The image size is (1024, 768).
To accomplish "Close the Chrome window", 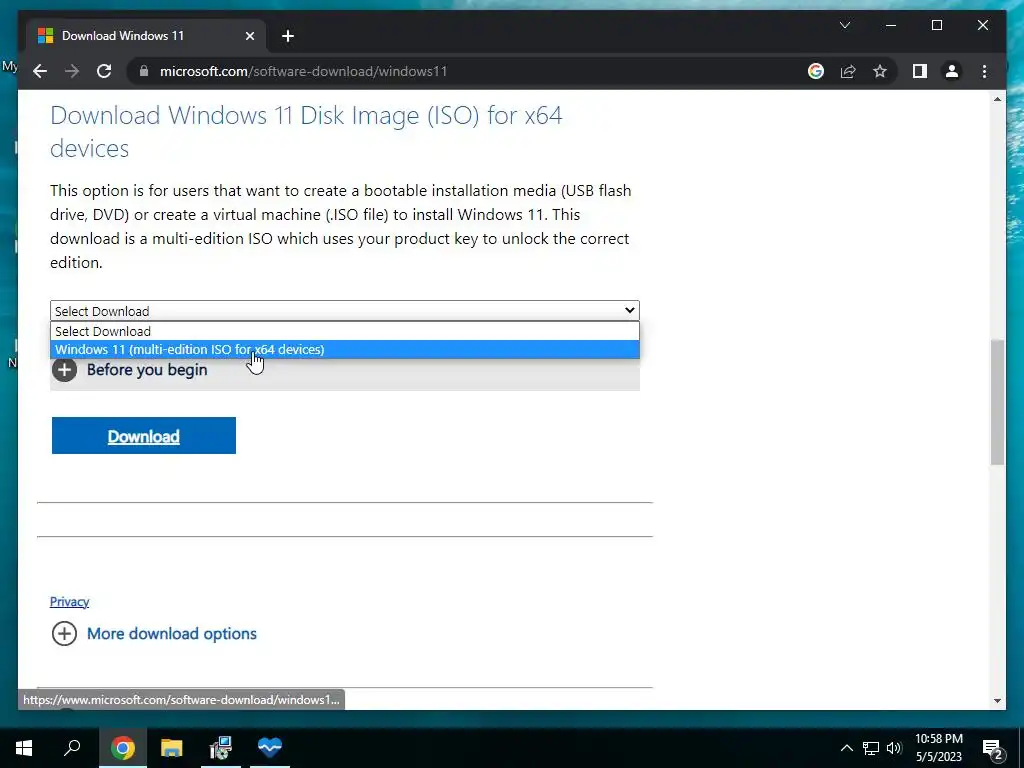I will 982,25.
